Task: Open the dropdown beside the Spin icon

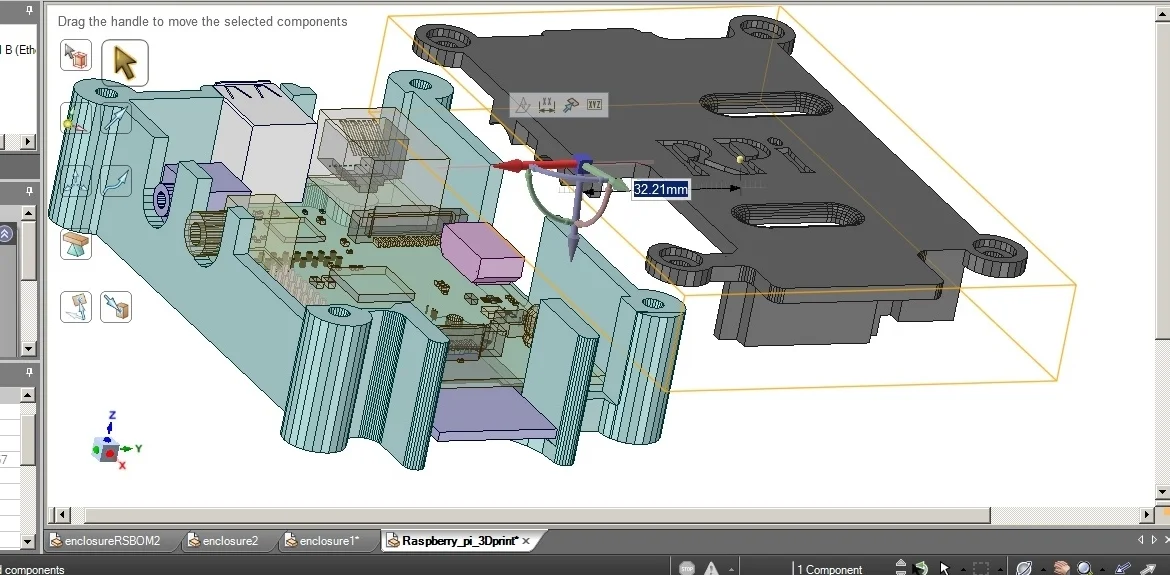Action: (x=1043, y=570)
